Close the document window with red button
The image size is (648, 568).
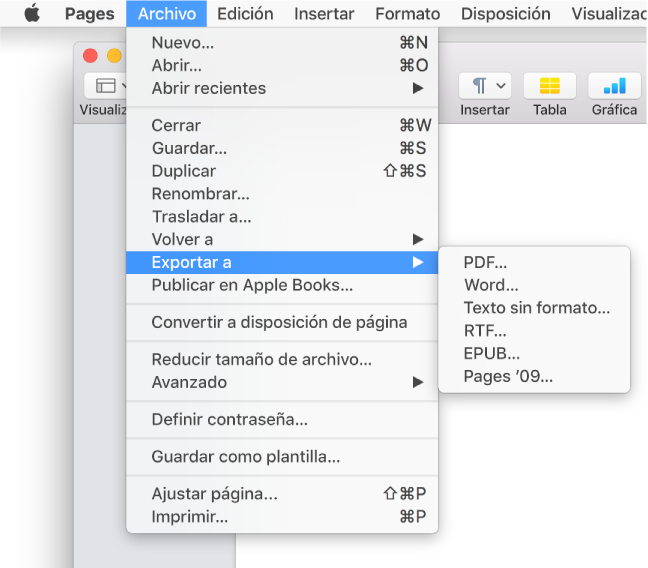pos(90,55)
